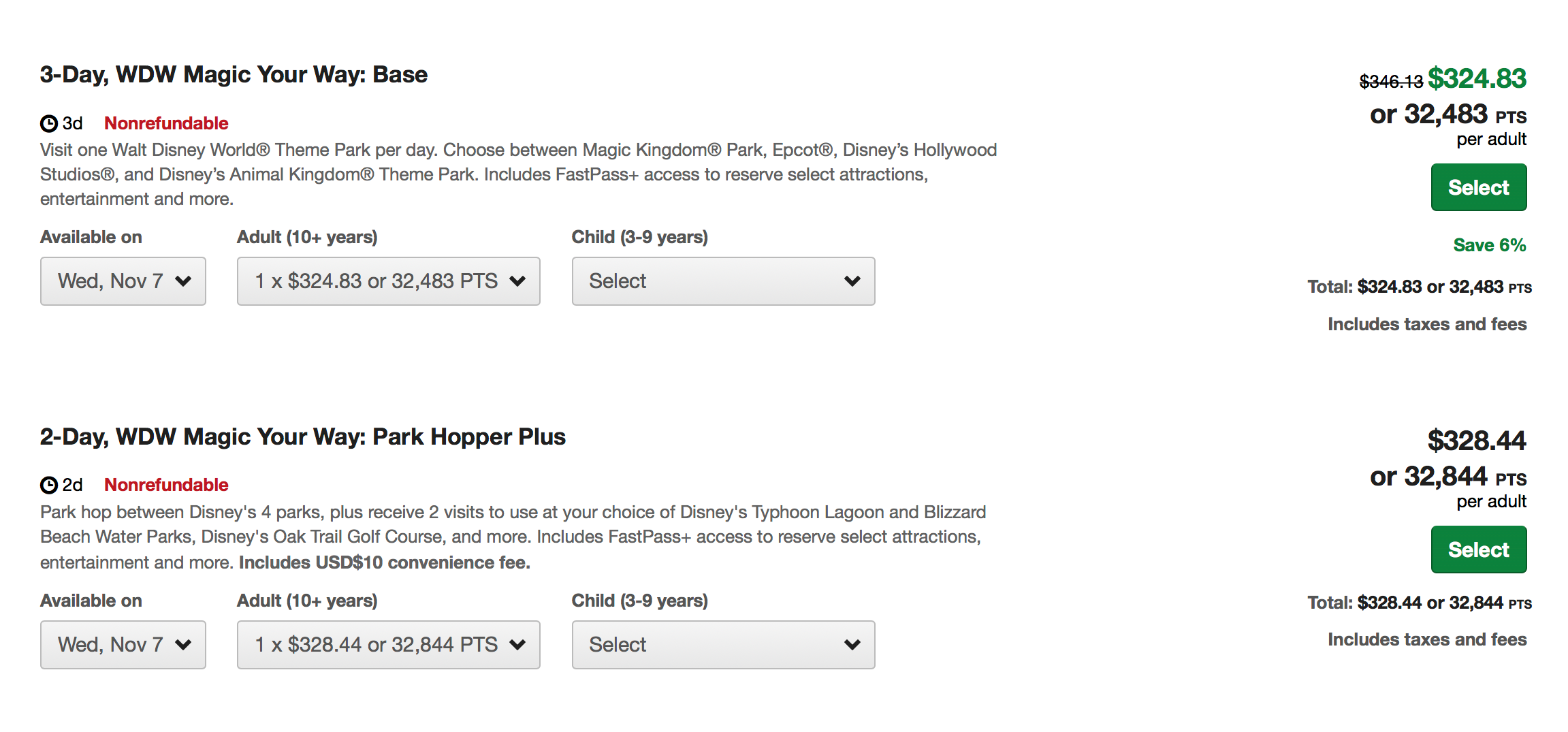Open Available on date dropdown for Park Hopper Plus

(123, 644)
